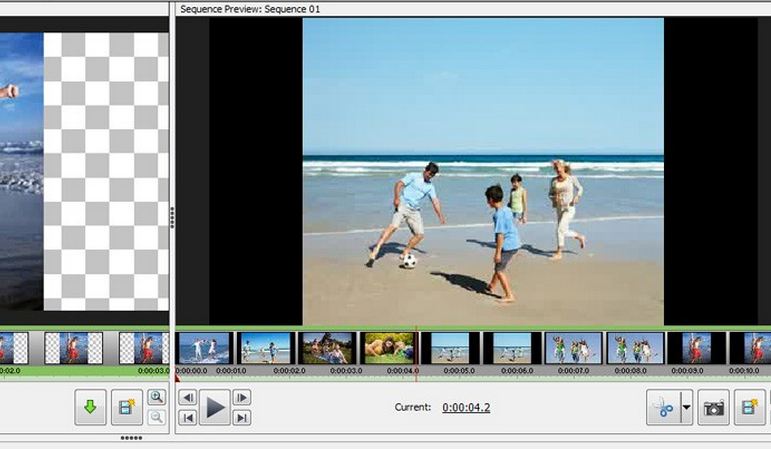Select the jumping kids thumbnail above 0:00:07.0
The image size is (771, 449).
pyautogui.click(x=573, y=348)
